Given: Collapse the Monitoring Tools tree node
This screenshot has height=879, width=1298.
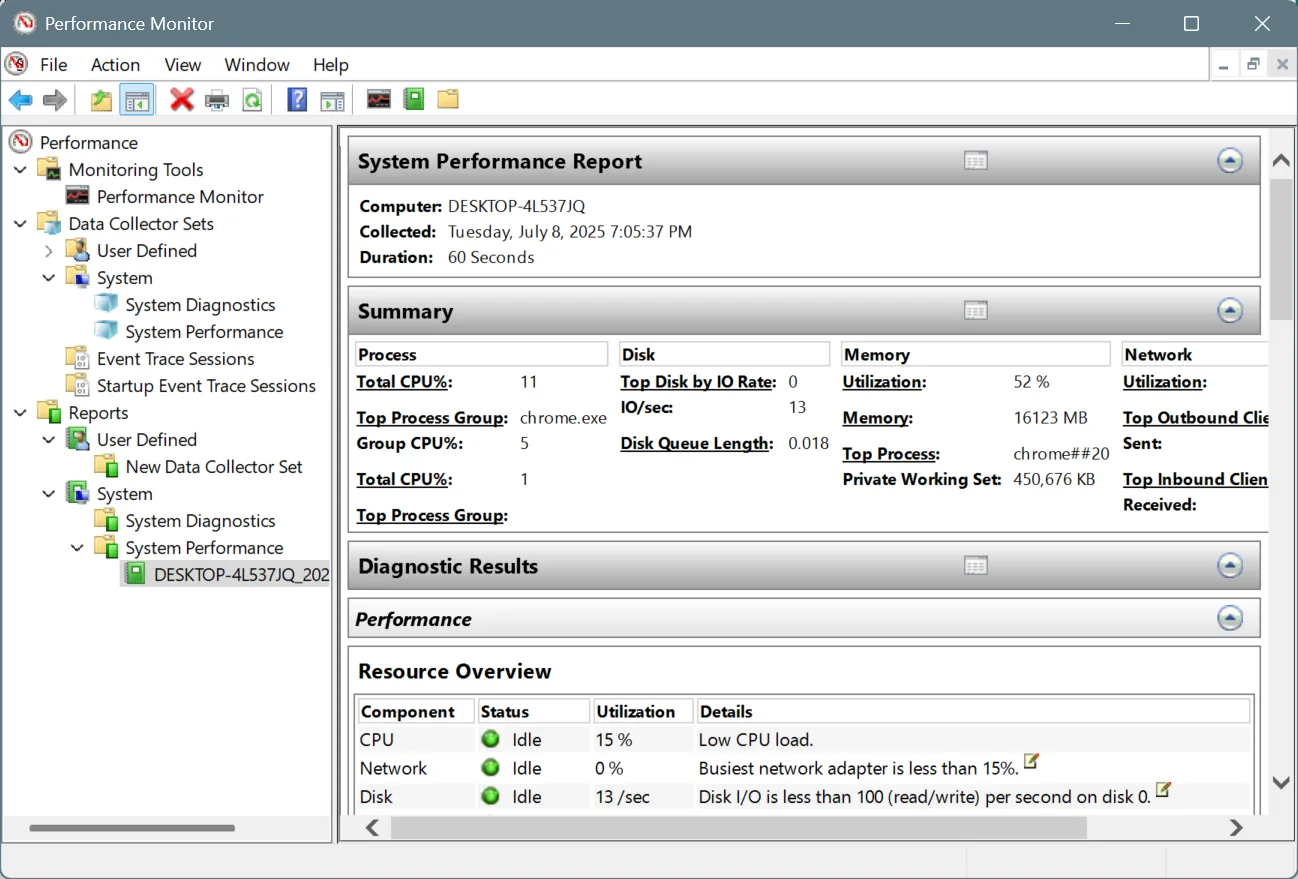Looking at the screenshot, I should [20, 170].
